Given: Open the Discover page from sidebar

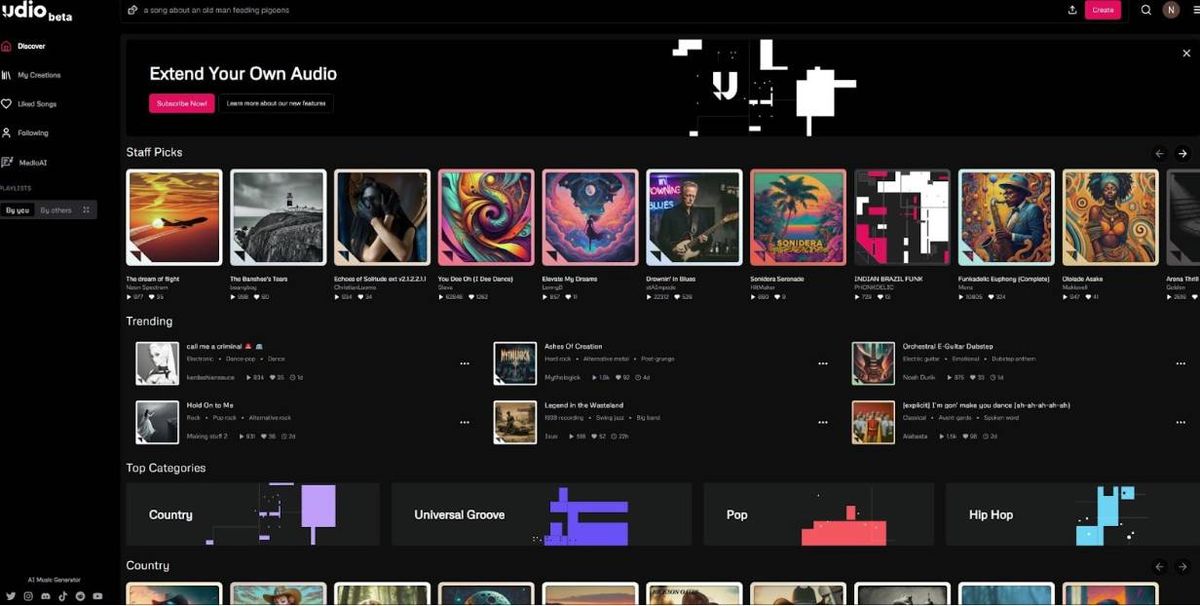Looking at the screenshot, I should point(30,45).
